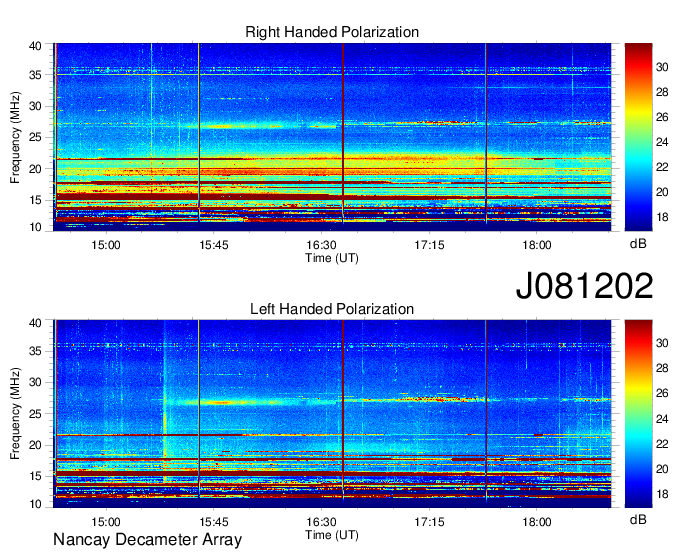Click the lower colorbar scale
Screen dimensions: 680x552
(638, 414)
